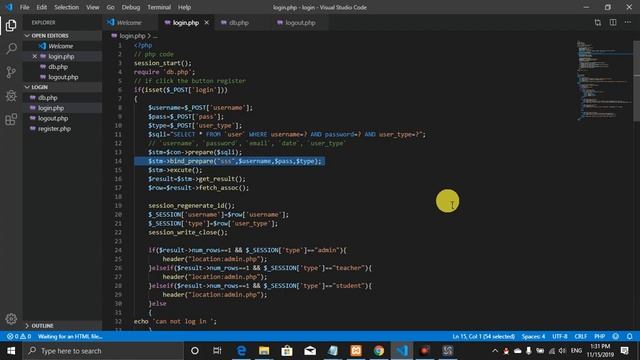Show hidden system tray icons
This screenshot has height=360, width=640.
point(495,351)
